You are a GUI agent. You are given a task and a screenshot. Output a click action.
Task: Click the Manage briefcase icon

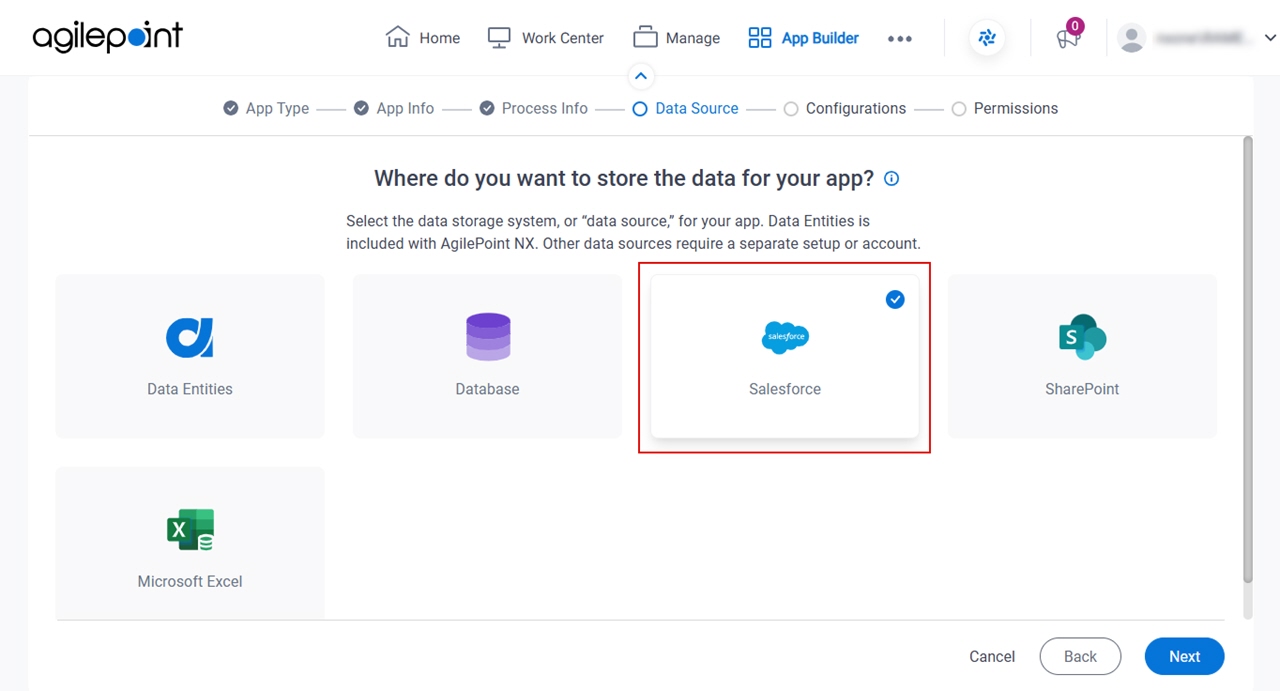tap(645, 37)
